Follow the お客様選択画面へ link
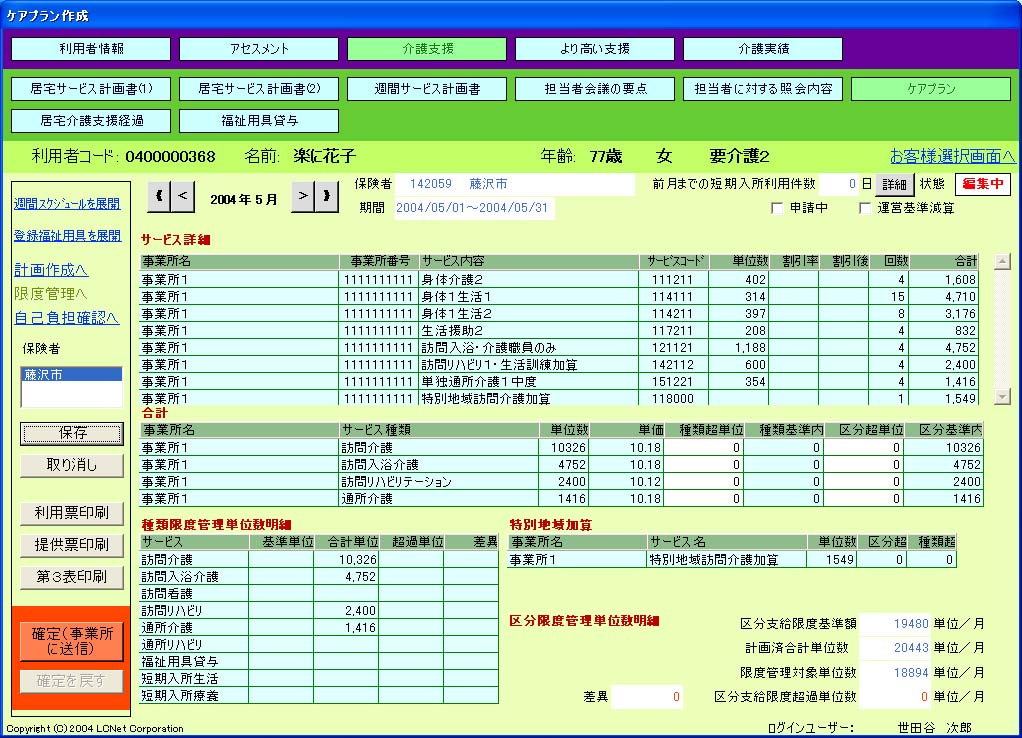Image resolution: width=1022 pixels, height=738 pixels. (x=952, y=156)
